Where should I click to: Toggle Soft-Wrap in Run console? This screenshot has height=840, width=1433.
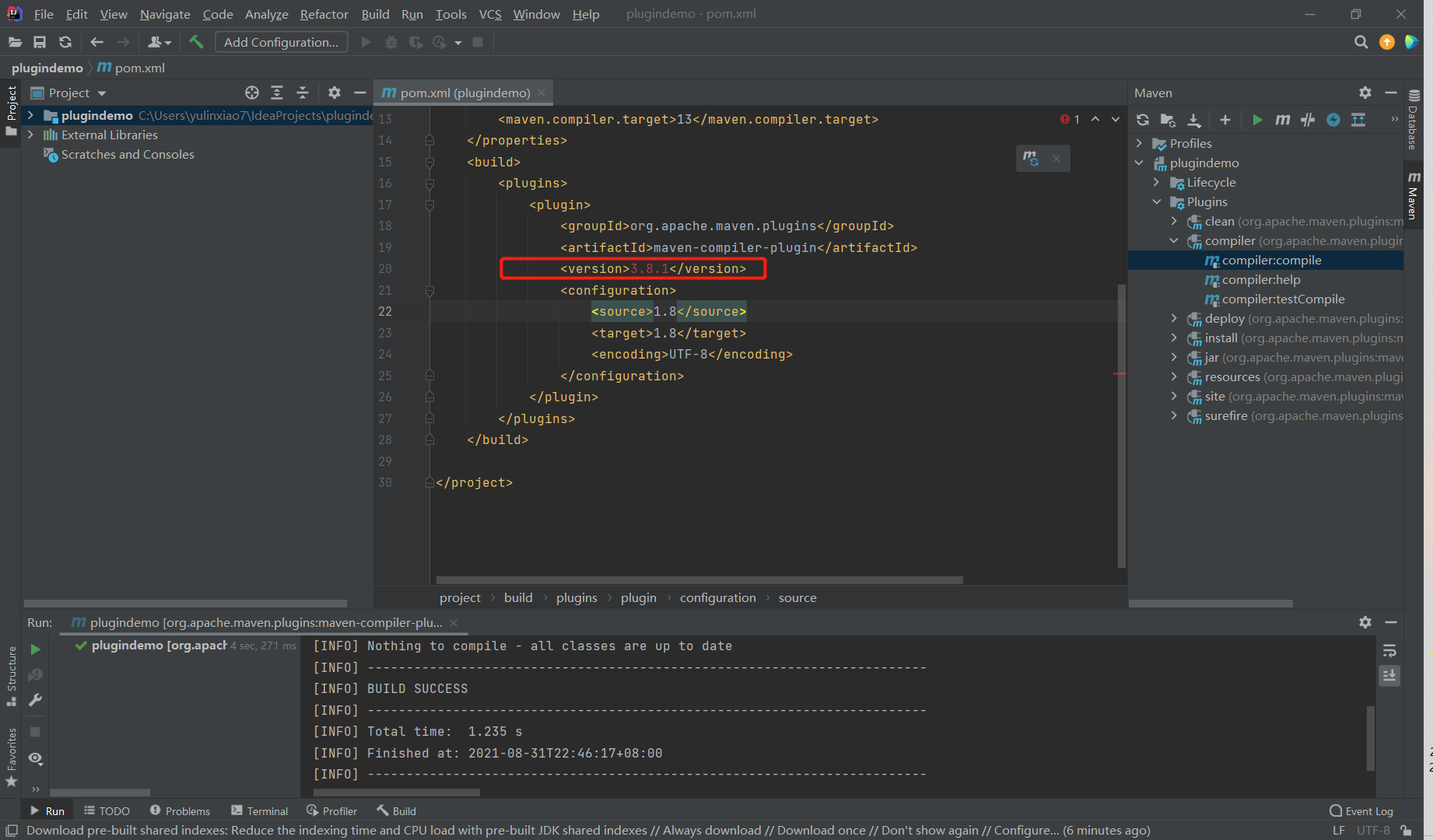pyautogui.click(x=1389, y=650)
